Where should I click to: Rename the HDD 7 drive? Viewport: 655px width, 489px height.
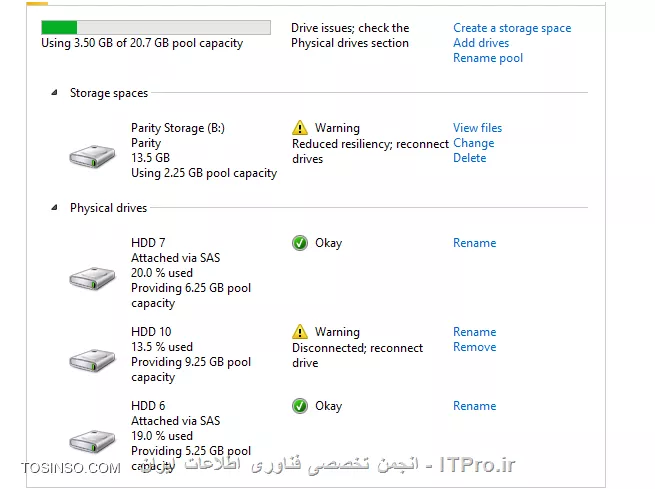[474, 243]
